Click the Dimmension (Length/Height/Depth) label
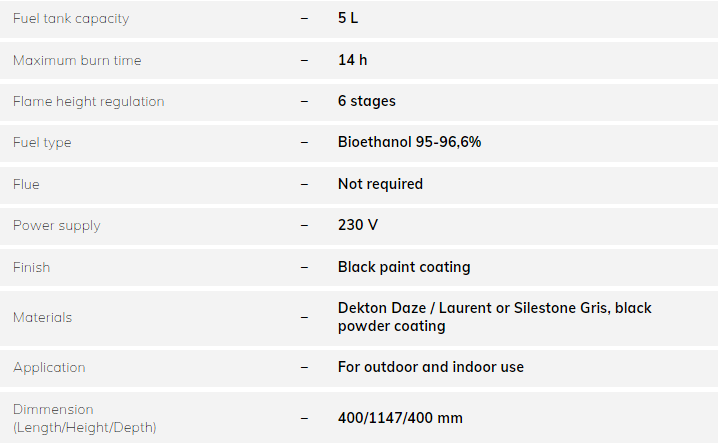 coord(84,418)
